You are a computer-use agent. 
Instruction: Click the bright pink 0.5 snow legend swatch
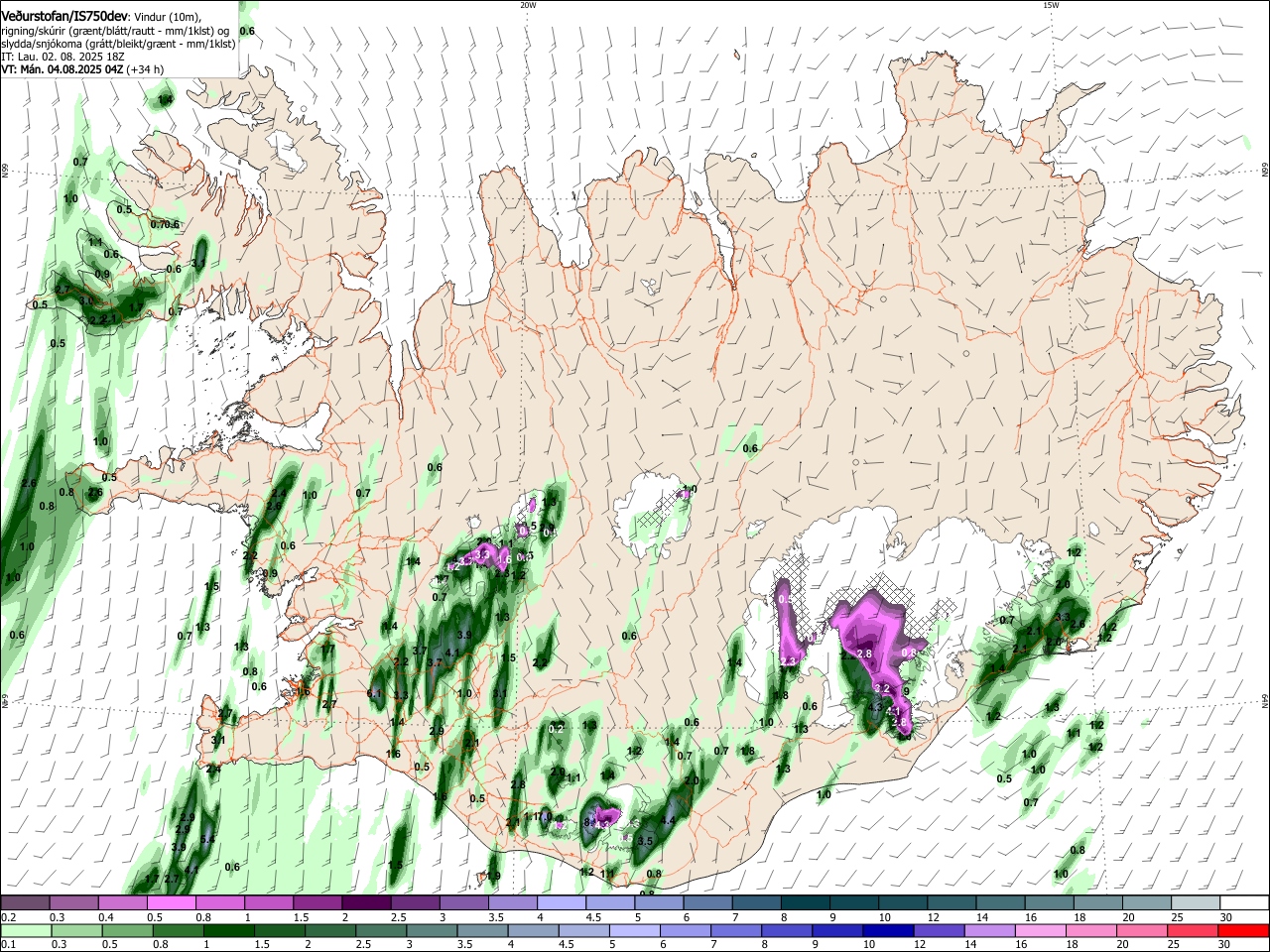pyautogui.click(x=171, y=903)
